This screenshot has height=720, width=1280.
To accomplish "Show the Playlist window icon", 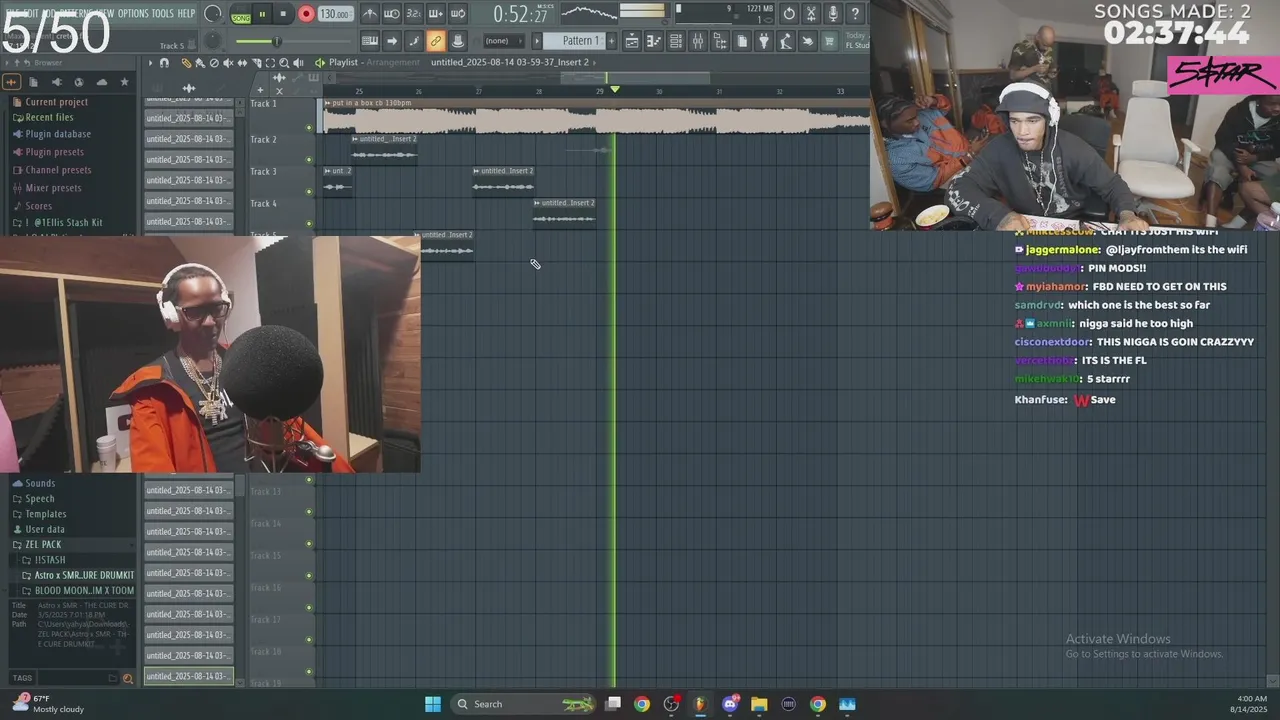I will [x=632, y=41].
